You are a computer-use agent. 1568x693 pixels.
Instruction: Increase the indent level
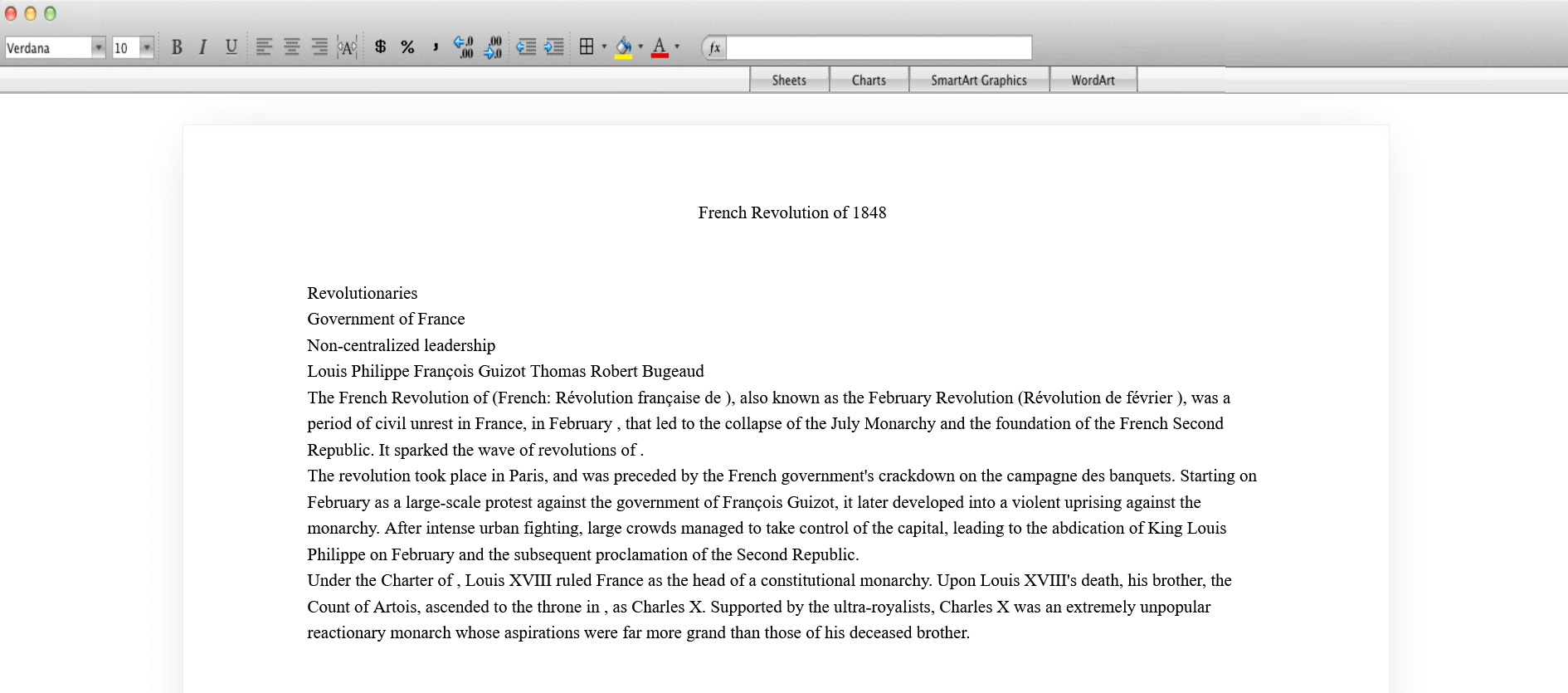(554, 47)
